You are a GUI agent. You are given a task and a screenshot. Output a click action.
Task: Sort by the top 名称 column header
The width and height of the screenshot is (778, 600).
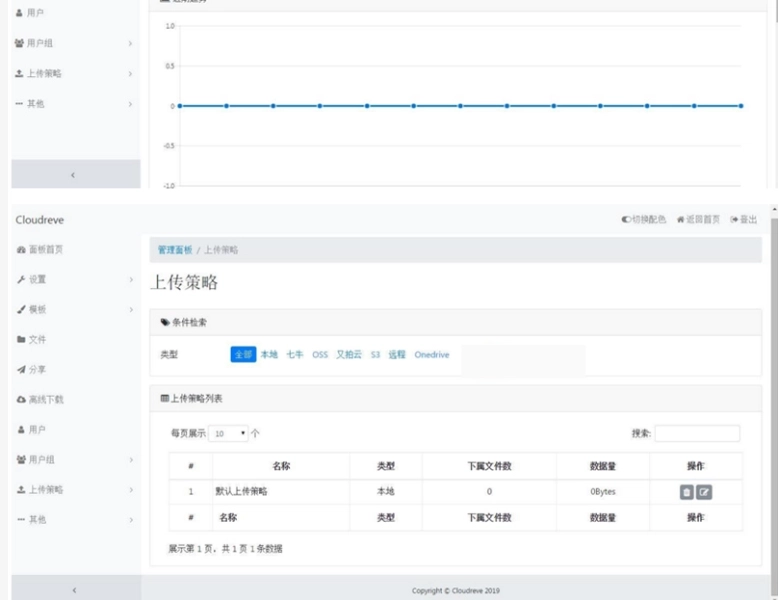coord(281,466)
